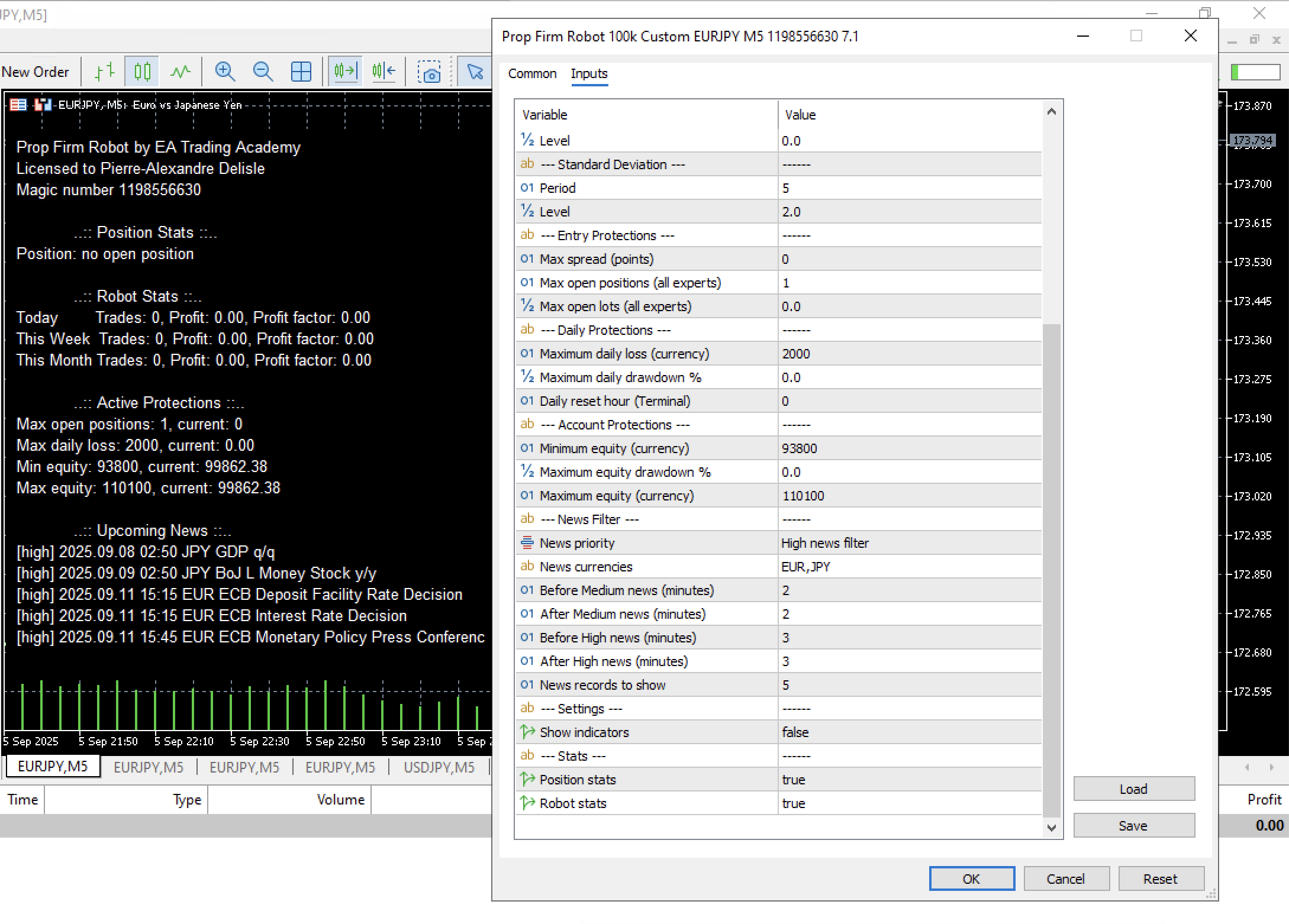Viewport: 1289px width, 924px height.
Task: Zoom out of the chart
Action: [x=263, y=72]
